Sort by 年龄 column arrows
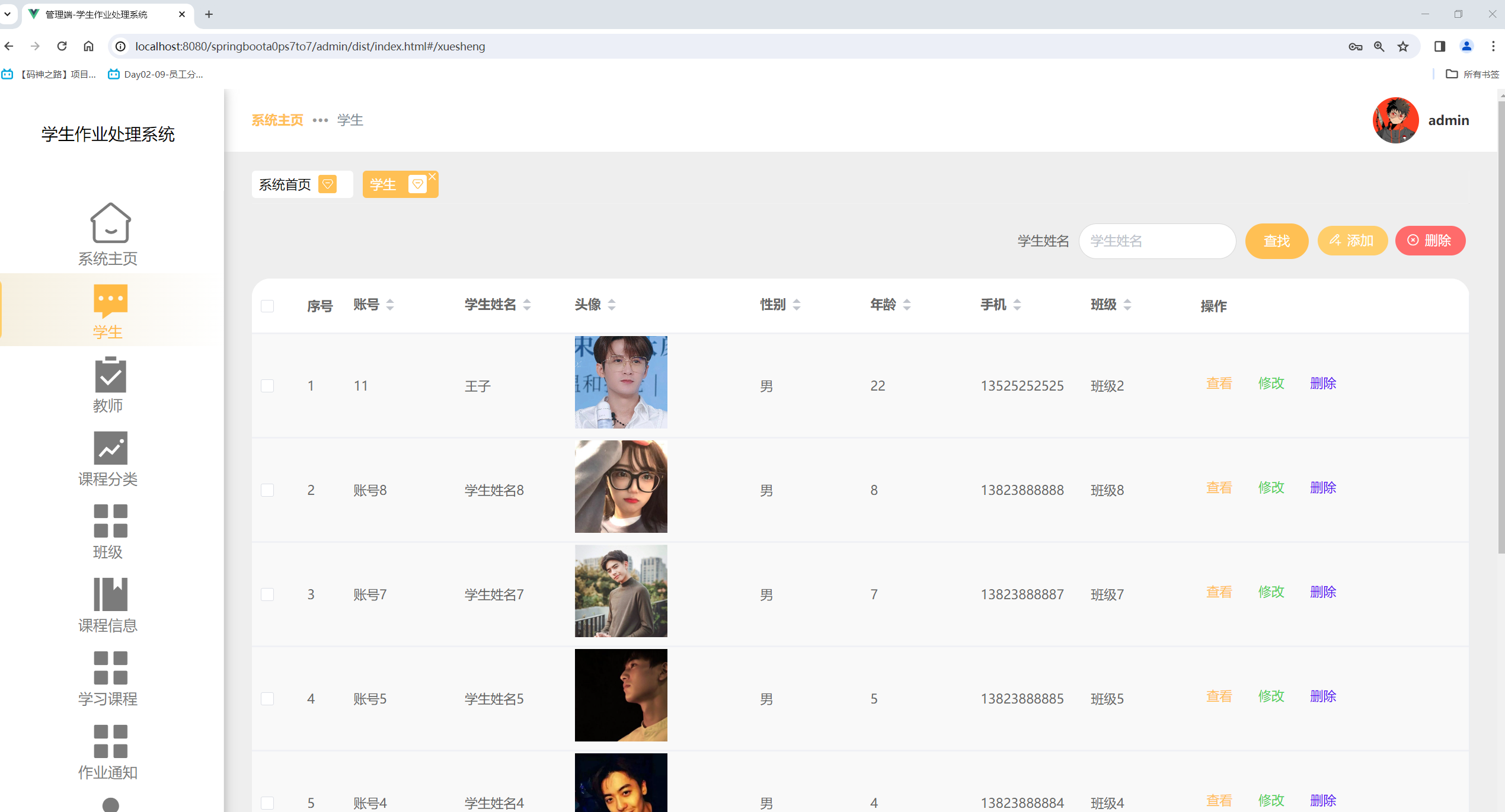This screenshot has width=1505, height=812. coord(906,305)
